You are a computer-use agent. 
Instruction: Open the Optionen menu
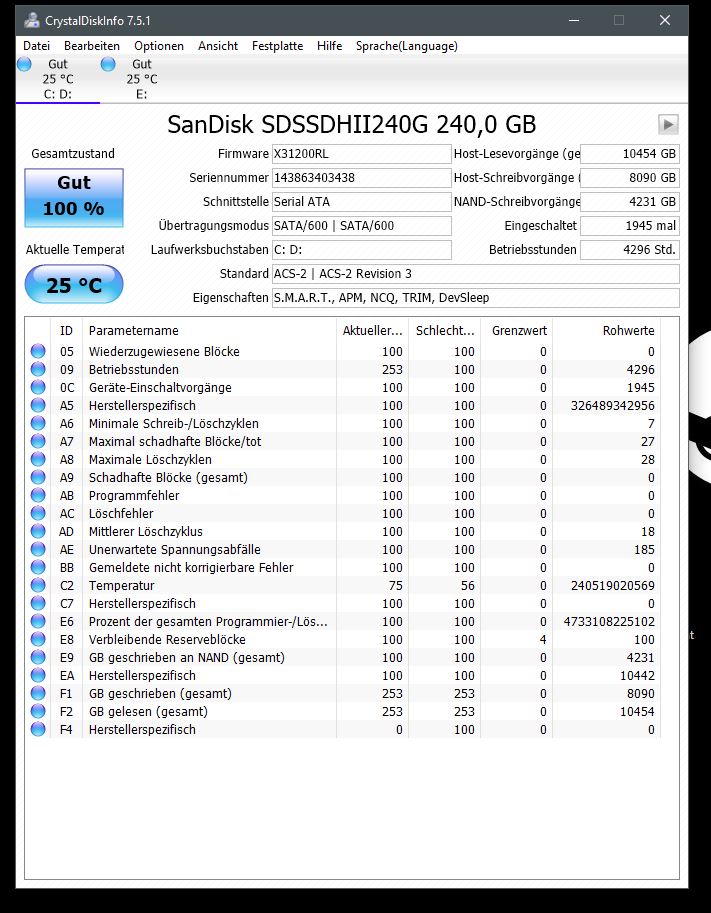pos(159,46)
